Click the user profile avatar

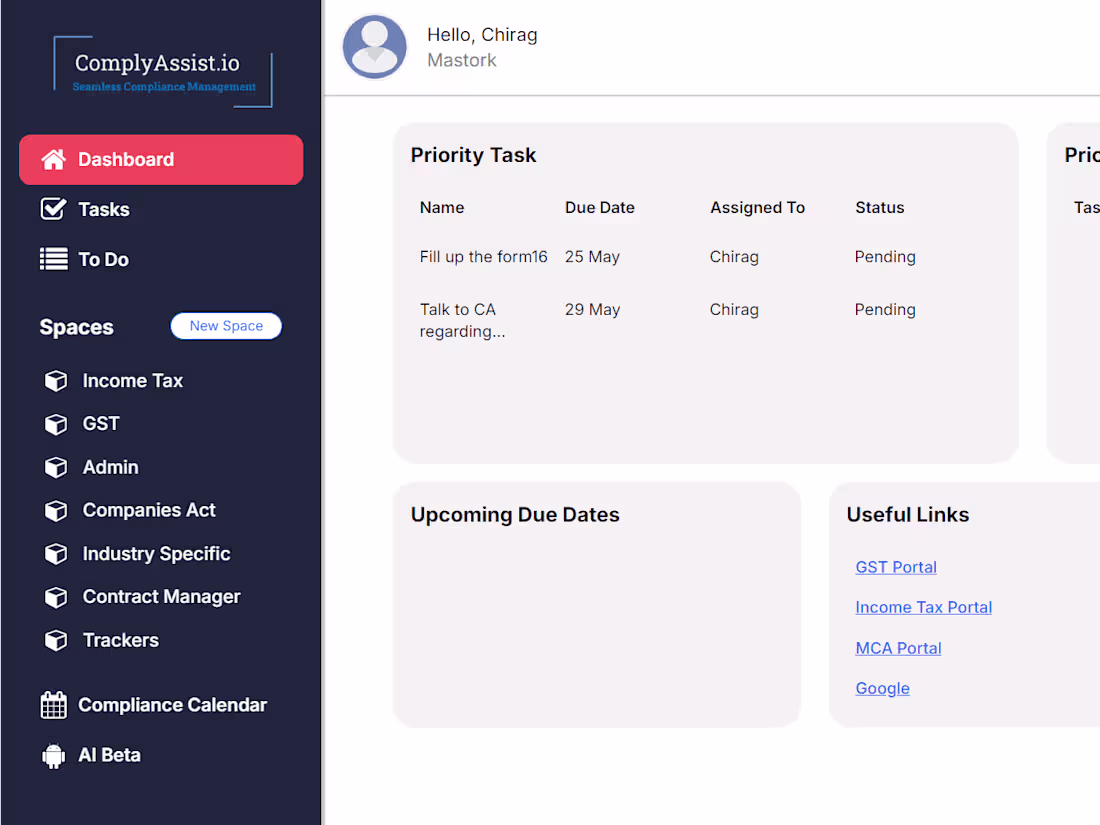375,47
